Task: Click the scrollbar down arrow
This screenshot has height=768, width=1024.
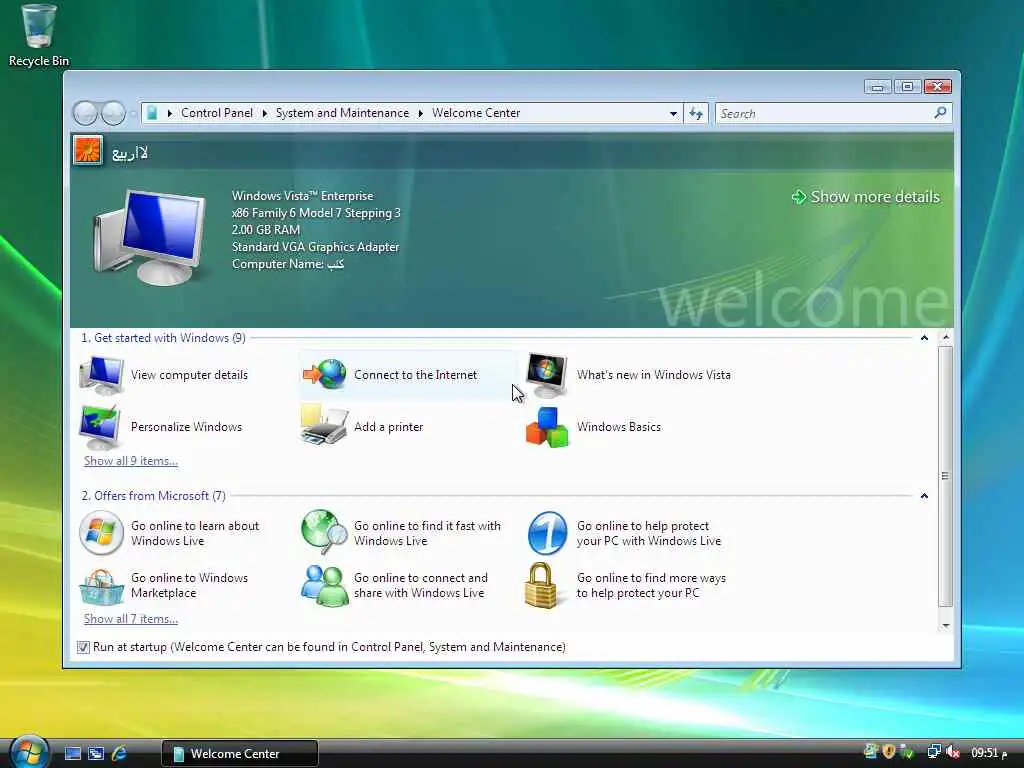Action: coord(945,626)
